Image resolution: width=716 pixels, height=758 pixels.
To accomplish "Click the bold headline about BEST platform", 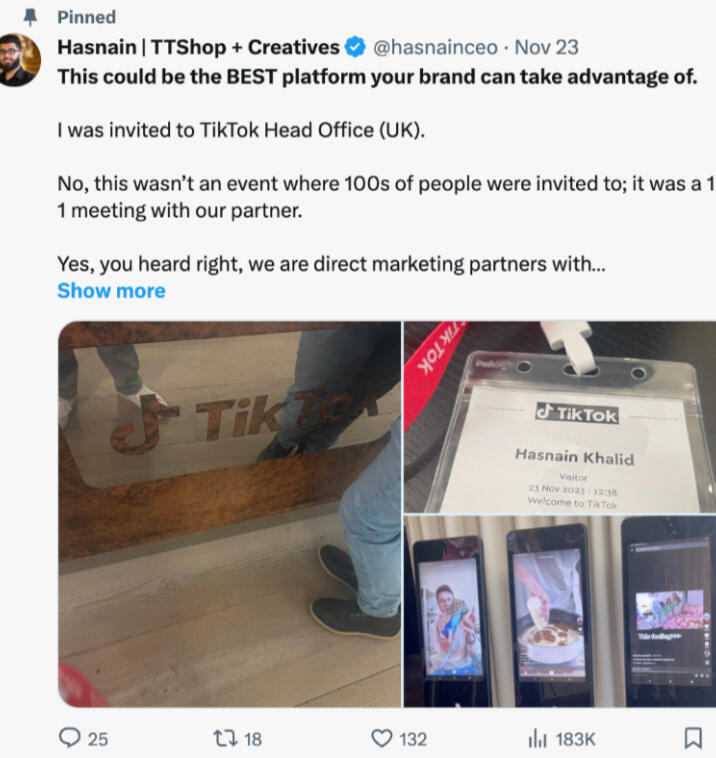I will point(377,77).
